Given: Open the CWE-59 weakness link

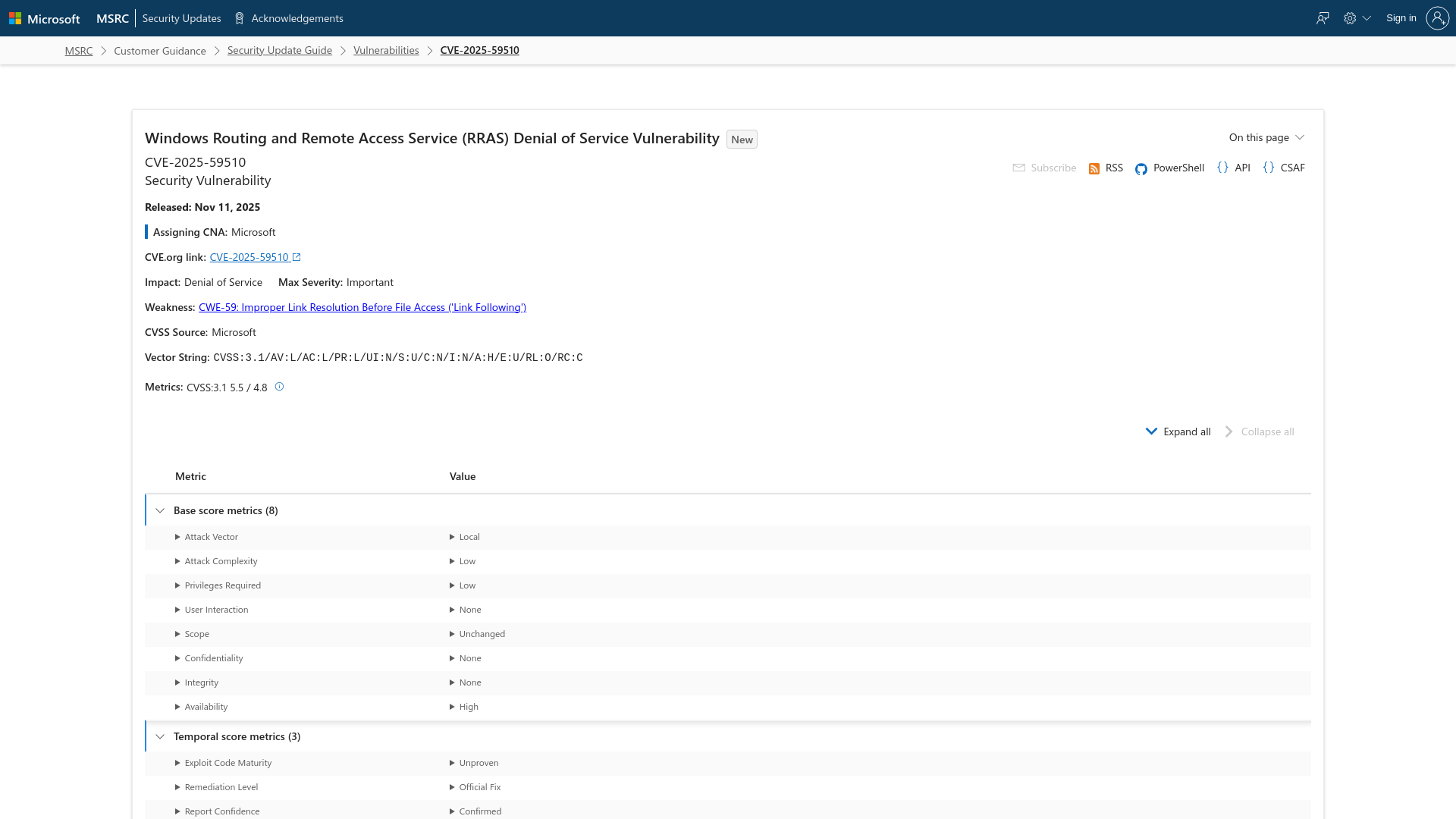Looking at the screenshot, I should [362, 307].
